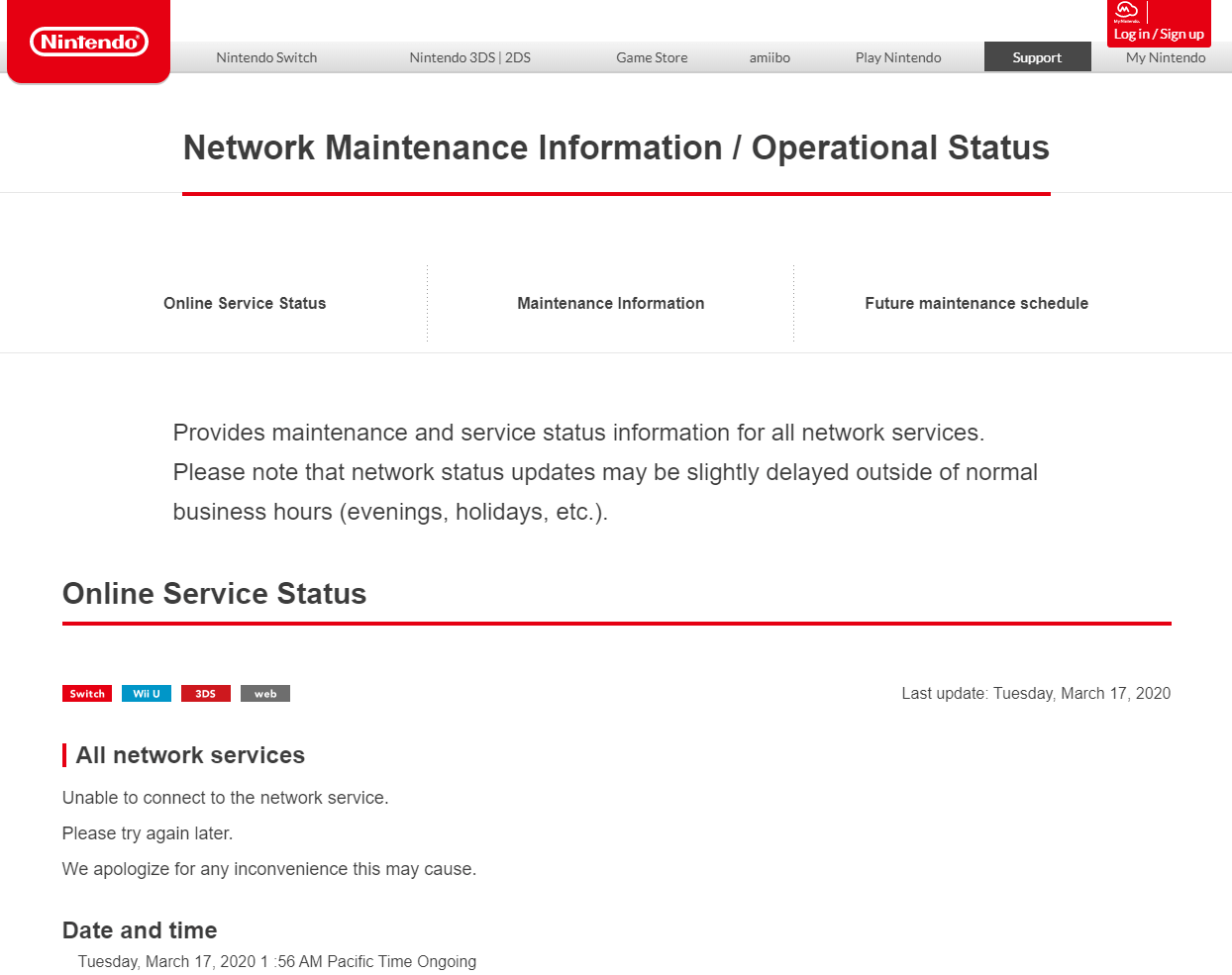Click the Nintendo logo
Image resolution: width=1232 pixels, height=975 pixels.
(89, 42)
